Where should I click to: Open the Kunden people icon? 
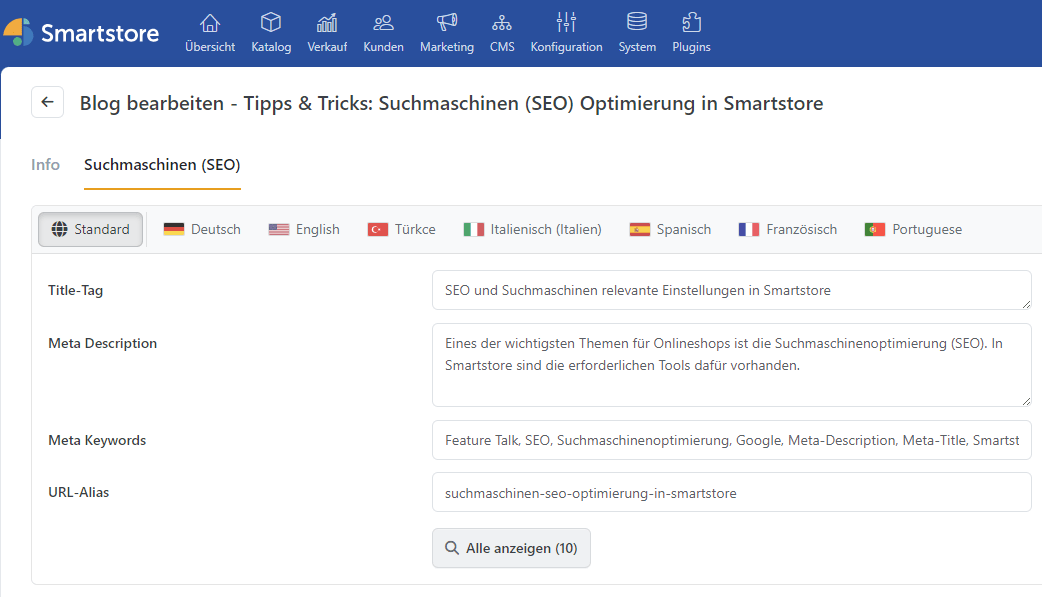[383, 24]
